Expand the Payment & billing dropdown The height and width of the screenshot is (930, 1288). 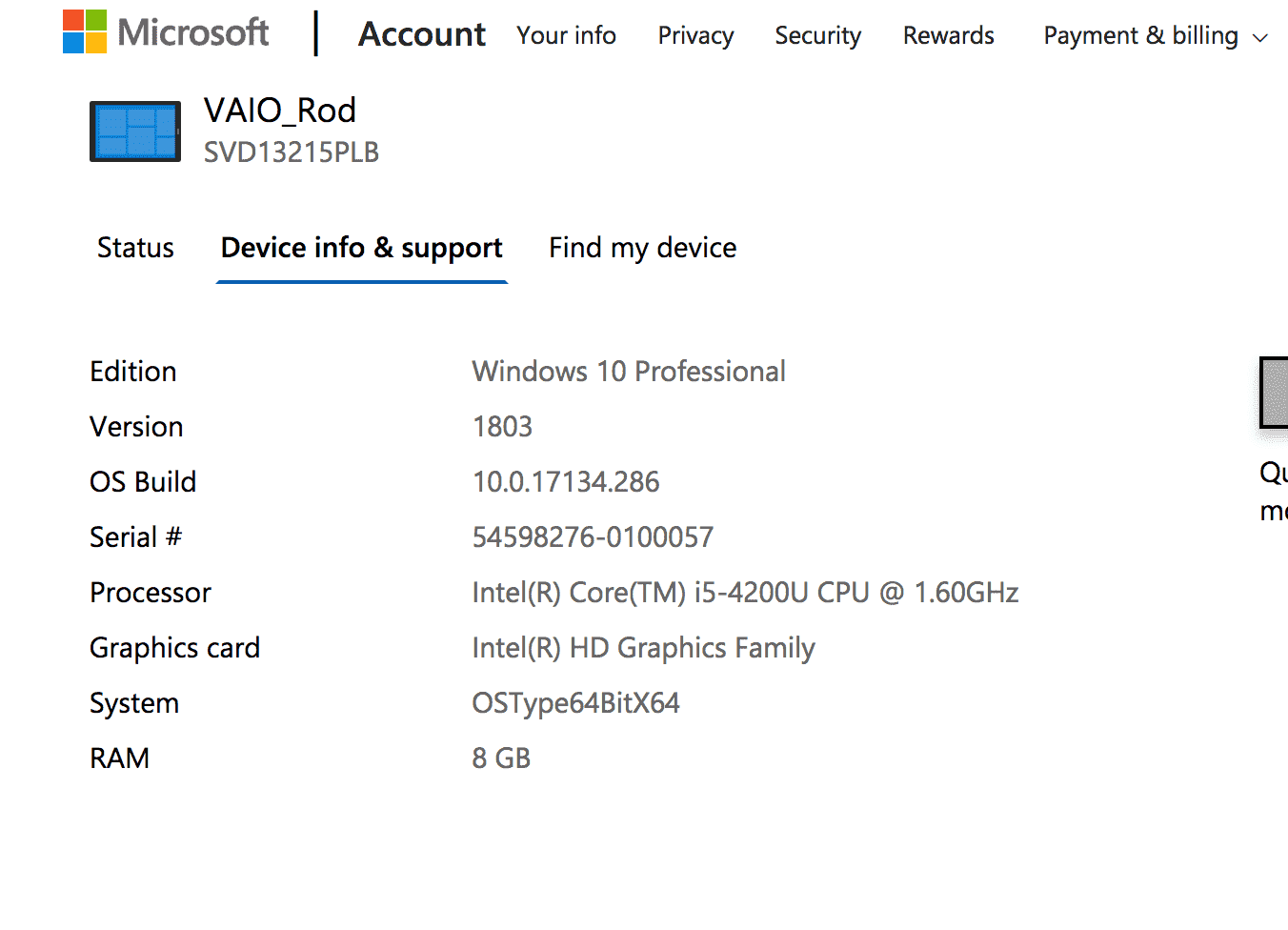click(x=1156, y=35)
